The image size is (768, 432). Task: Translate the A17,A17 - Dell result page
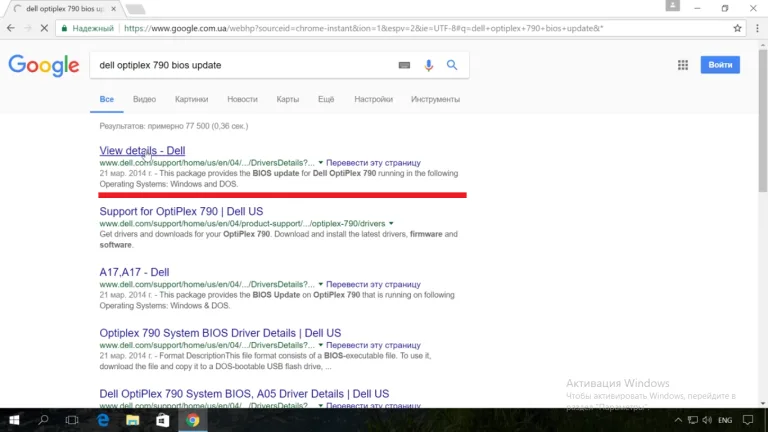click(x=373, y=284)
